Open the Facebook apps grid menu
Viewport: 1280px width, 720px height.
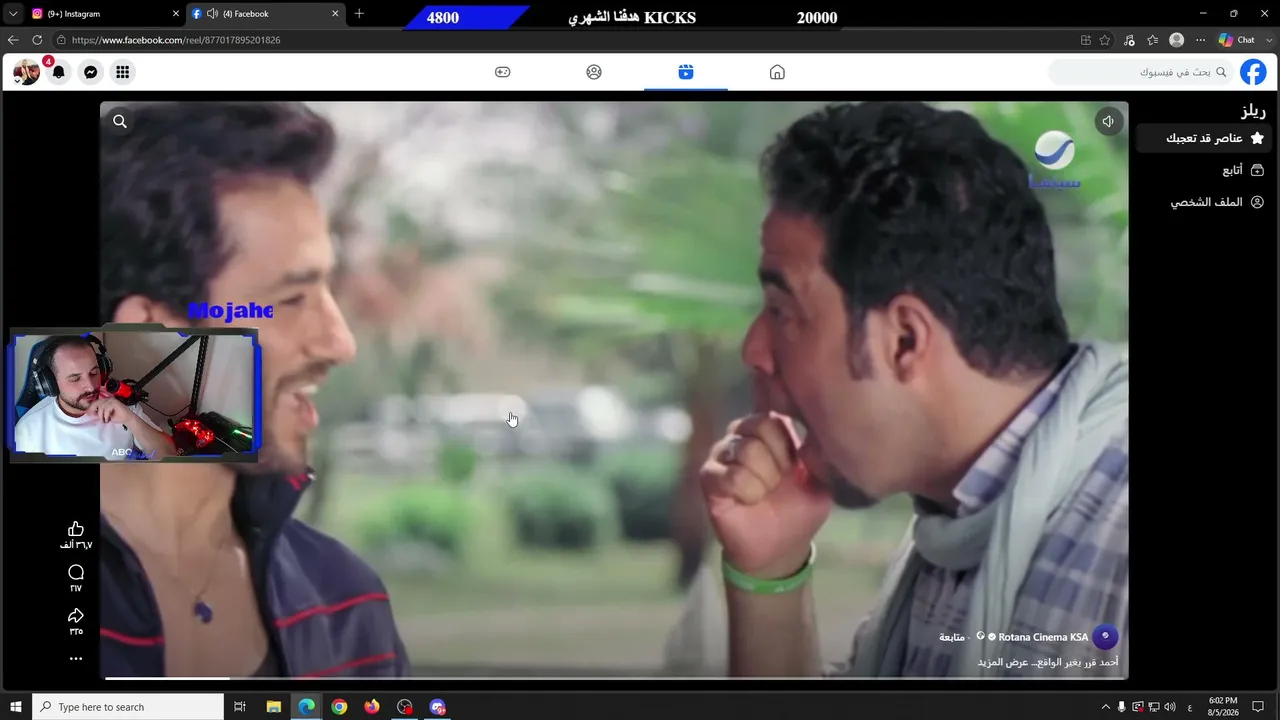click(x=122, y=72)
